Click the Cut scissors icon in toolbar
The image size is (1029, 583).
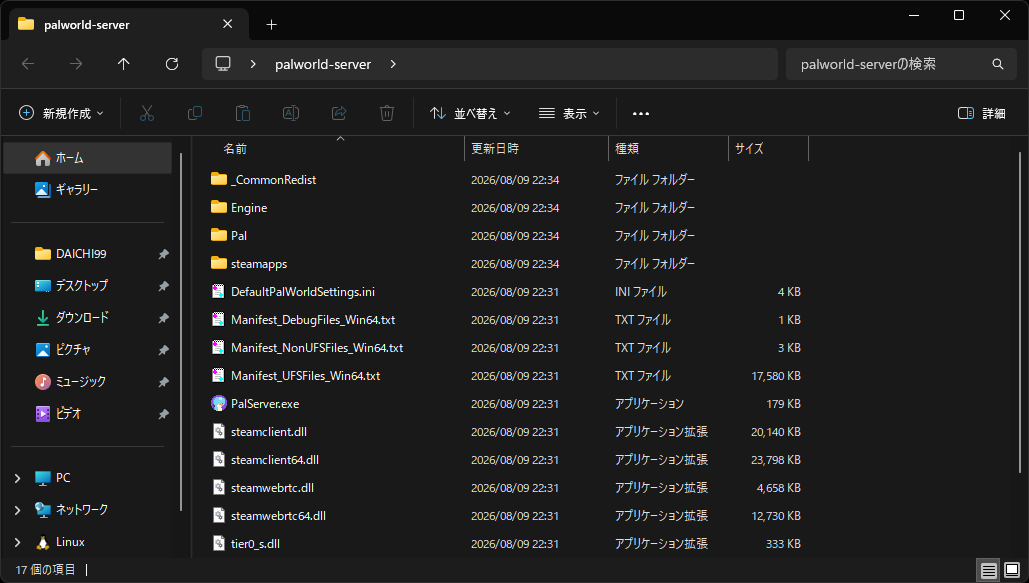pos(146,114)
